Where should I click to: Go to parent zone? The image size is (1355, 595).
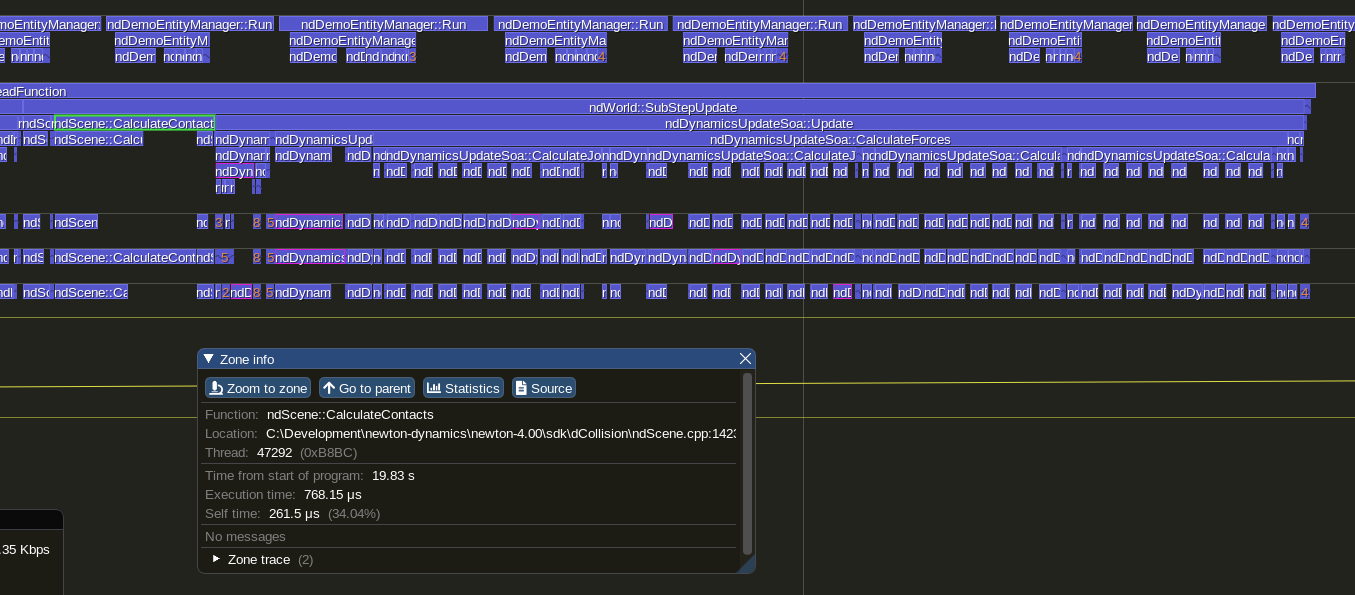click(366, 388)
